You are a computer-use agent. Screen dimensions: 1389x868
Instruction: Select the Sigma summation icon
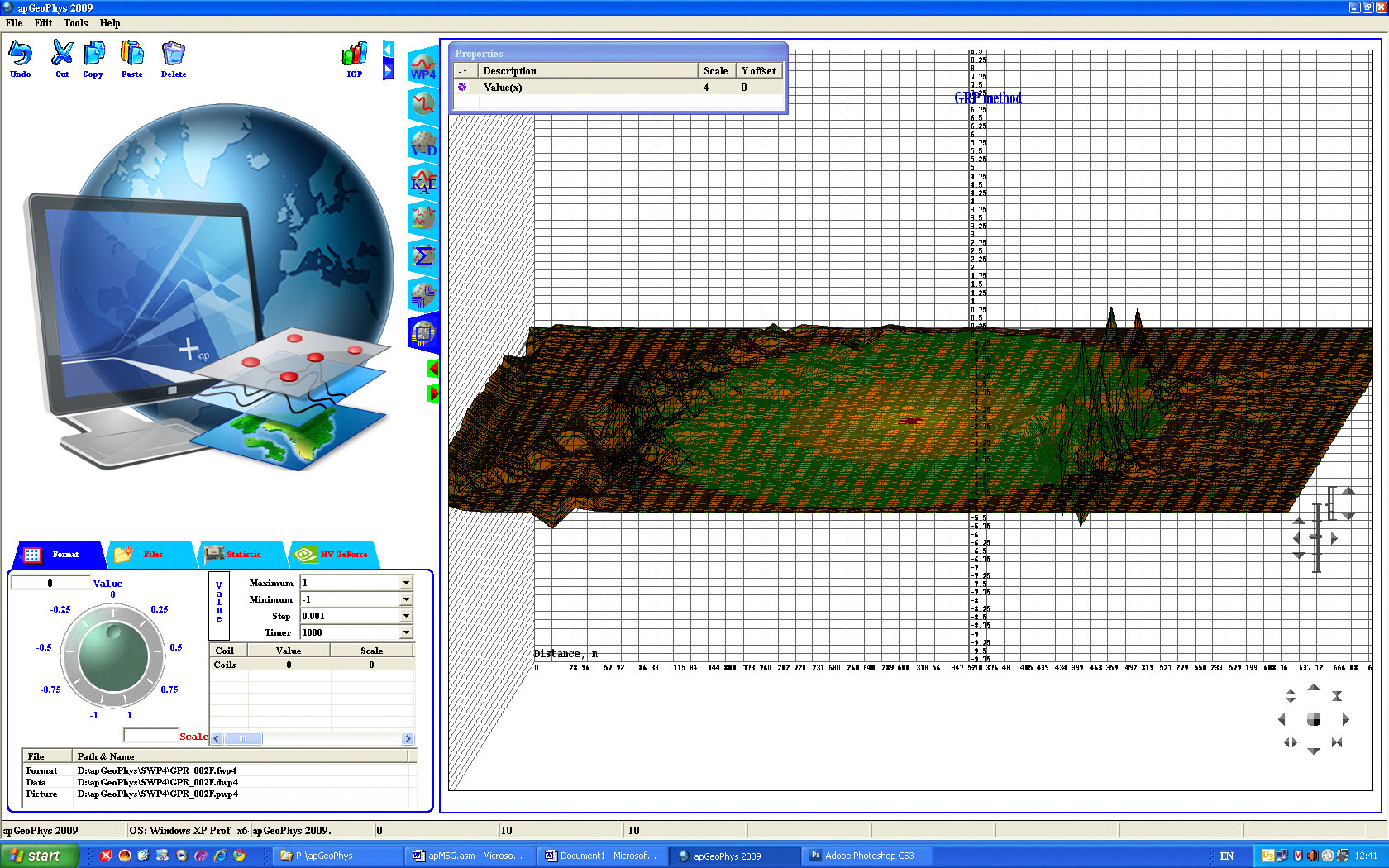click(423, 256)
